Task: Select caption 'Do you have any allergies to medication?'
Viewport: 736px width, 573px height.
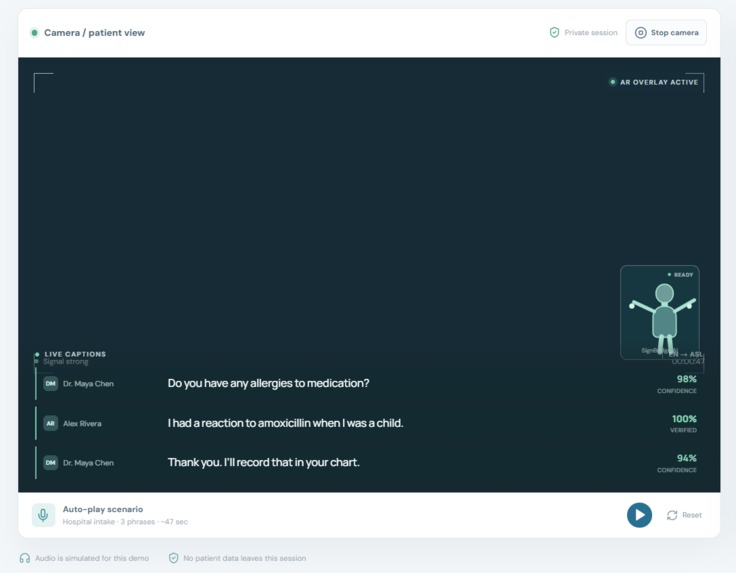Action: pyautogui.click(x=268, y=383)
